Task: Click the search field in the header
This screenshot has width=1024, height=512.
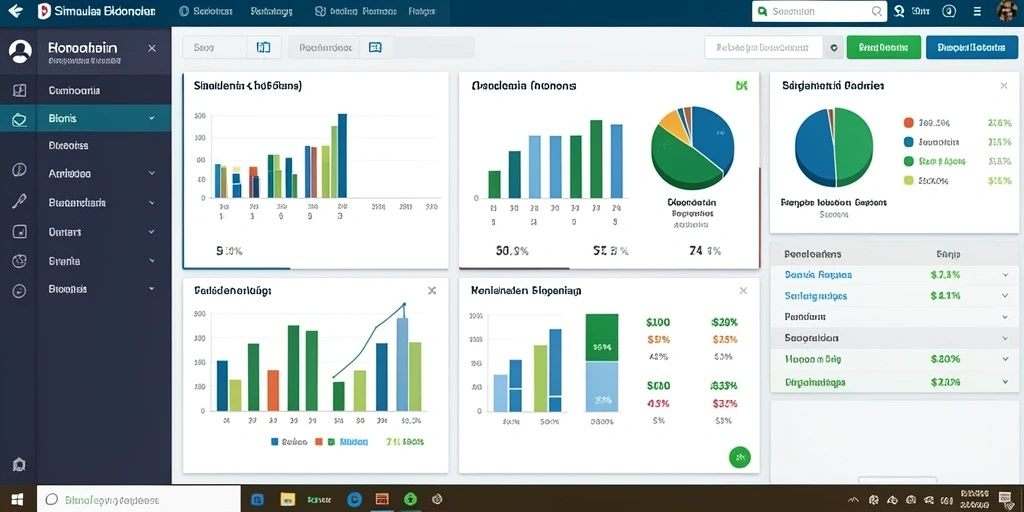Action: (x=819, y=11)
